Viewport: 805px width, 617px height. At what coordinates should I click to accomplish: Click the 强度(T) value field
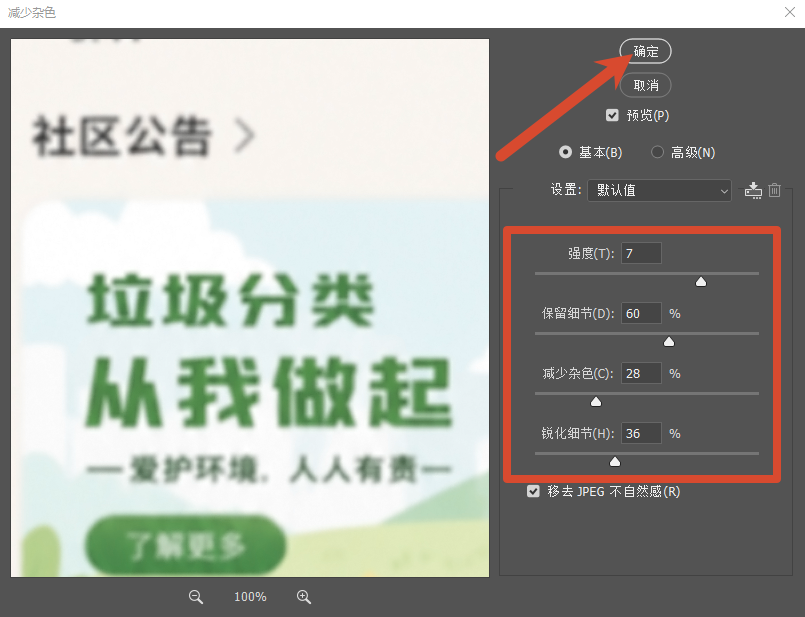coord(641,254)
